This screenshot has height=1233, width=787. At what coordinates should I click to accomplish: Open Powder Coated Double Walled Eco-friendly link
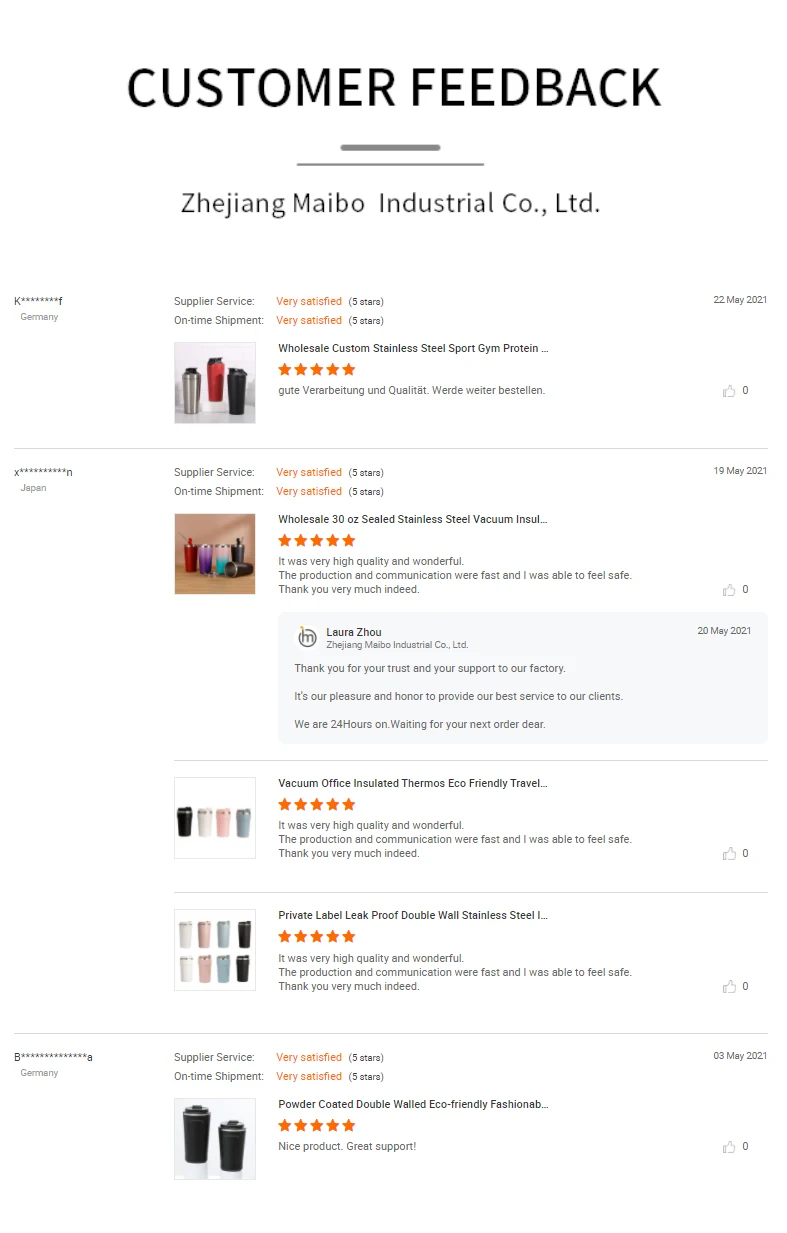pyautogui.click(x=413, y=1105)
